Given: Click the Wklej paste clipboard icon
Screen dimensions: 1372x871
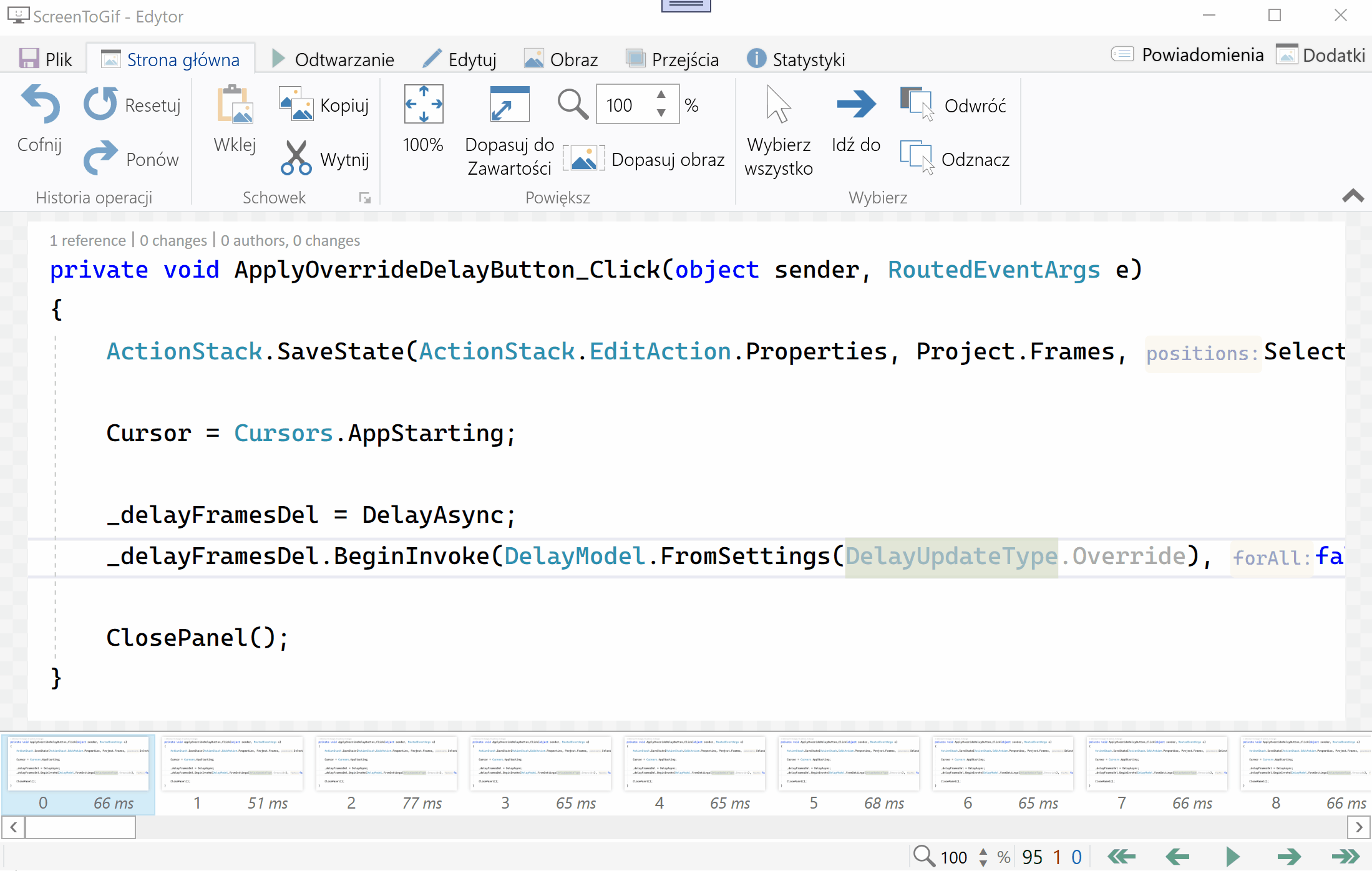Looking at the screenshot, I should pyautogui.click(x=235, y=105).
